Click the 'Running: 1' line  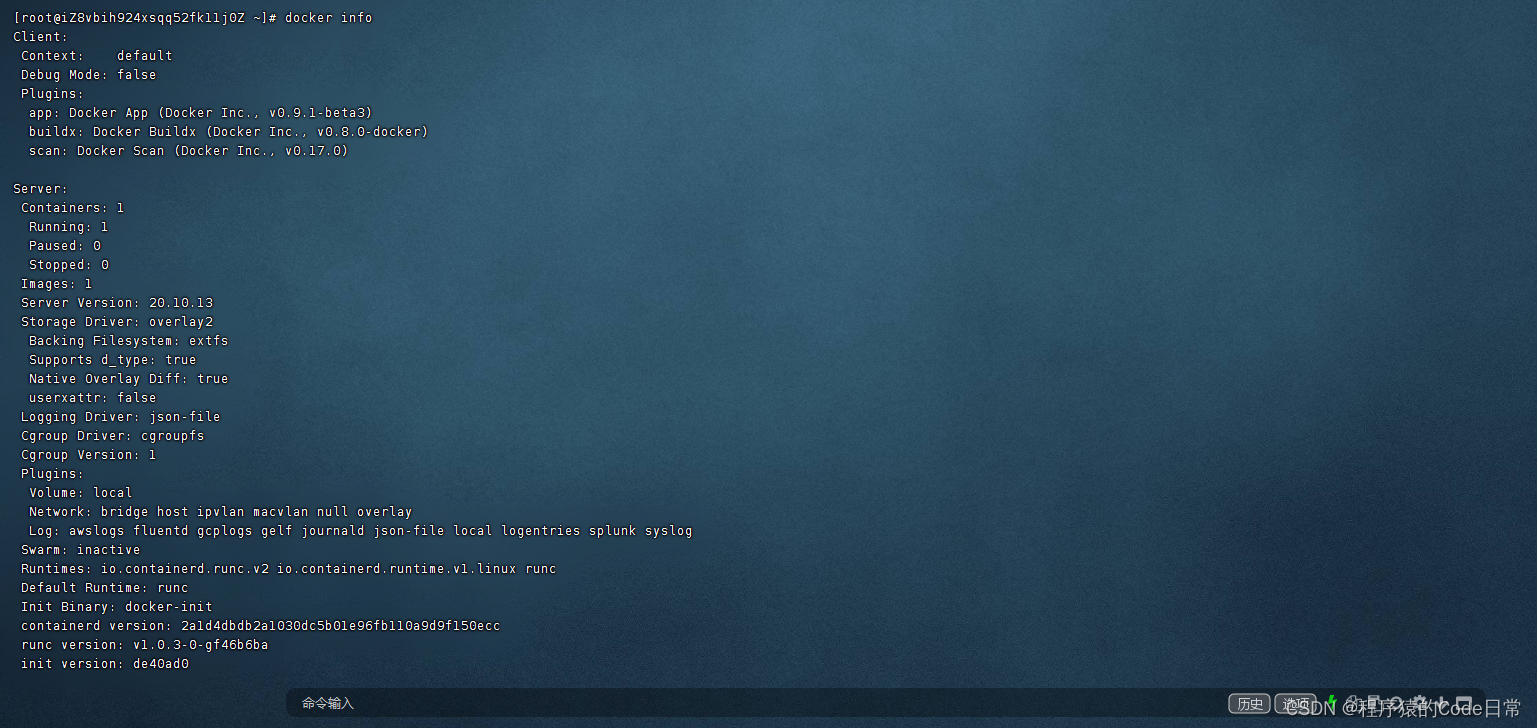pyautogui.click(x=69, y=227)
